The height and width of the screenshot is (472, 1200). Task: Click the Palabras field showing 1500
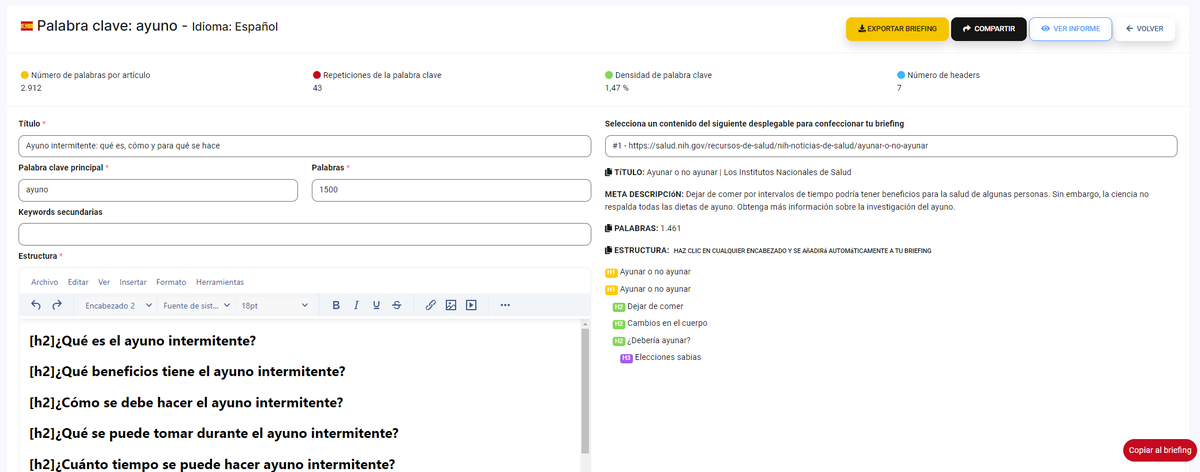pyautogui.click(x=451, y=190)
